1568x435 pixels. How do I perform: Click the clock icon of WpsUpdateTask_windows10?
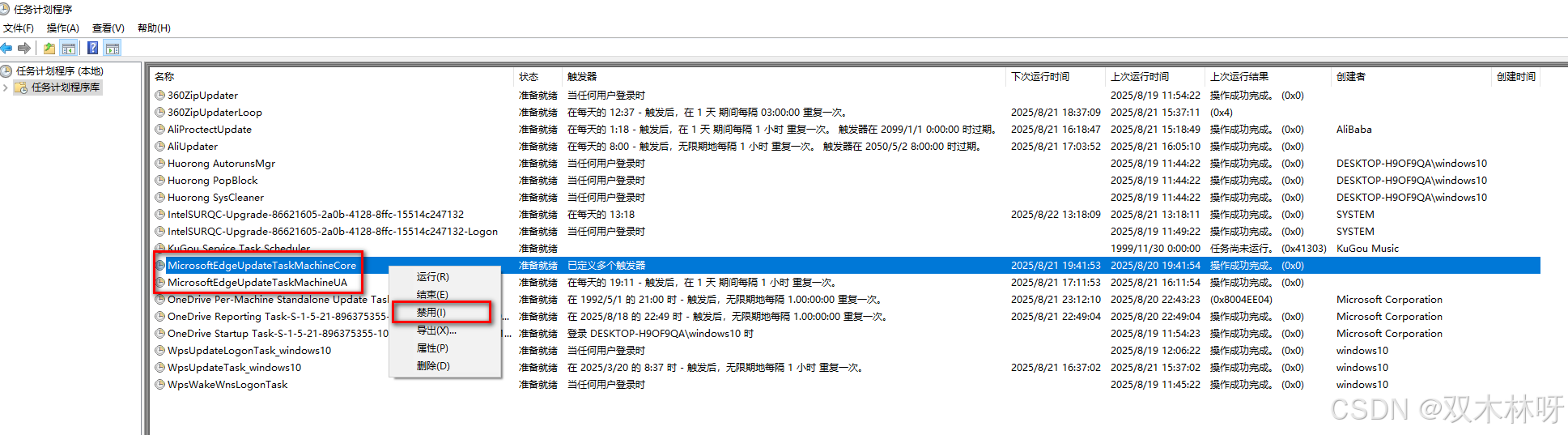click(x=160, y=367)
